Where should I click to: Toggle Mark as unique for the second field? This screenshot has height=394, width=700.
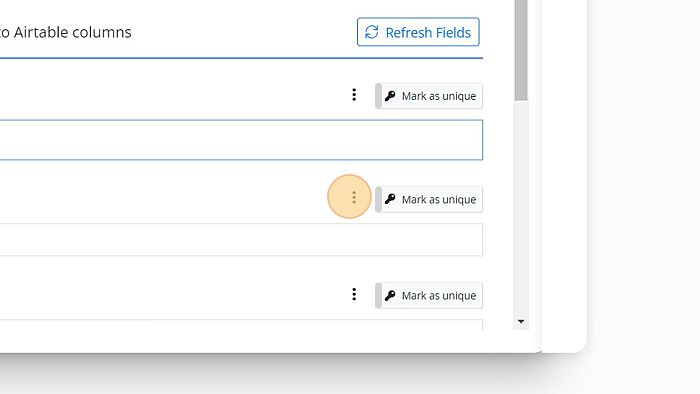click(x=429, y=199)
